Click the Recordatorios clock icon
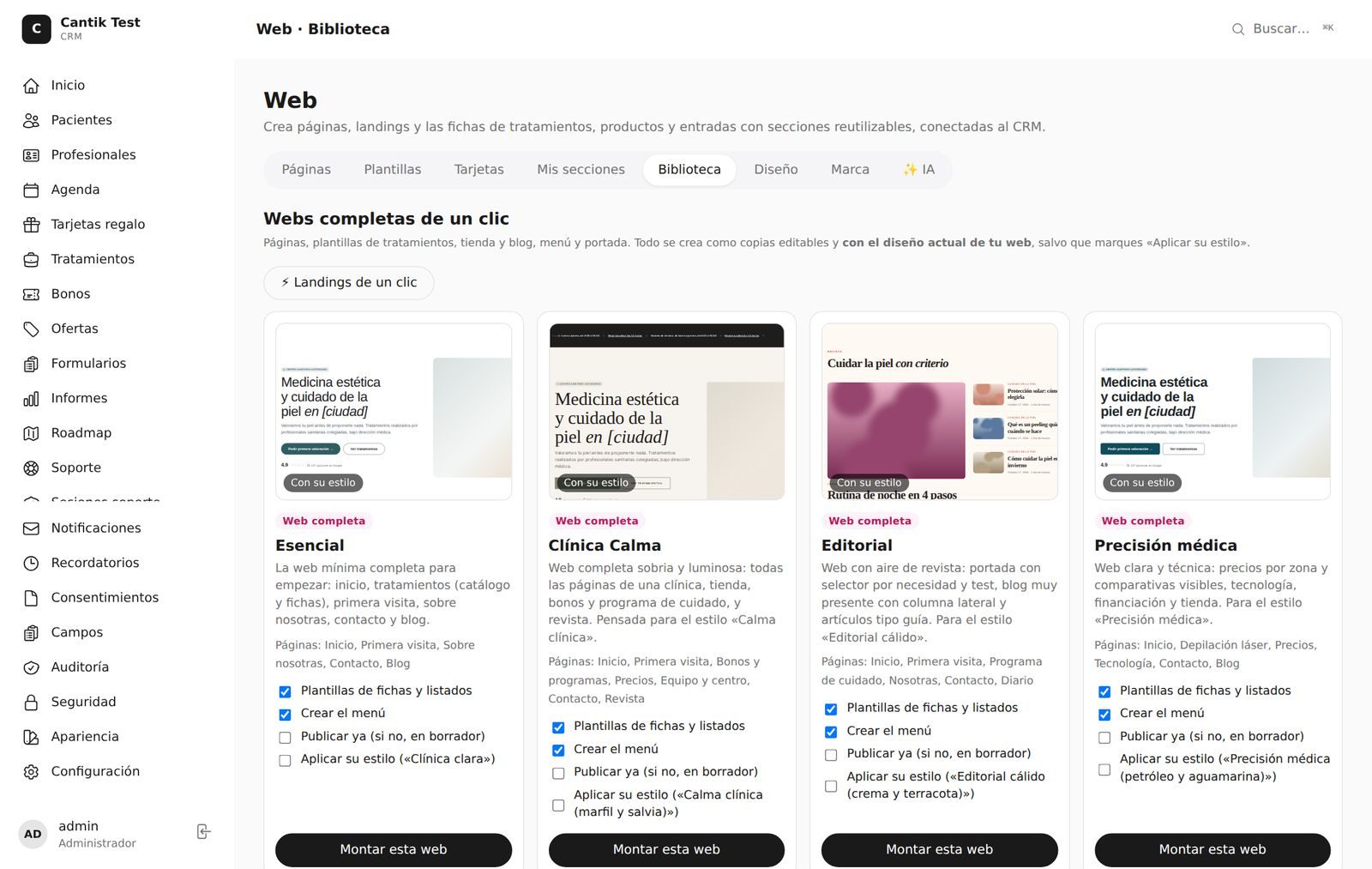Image resolution: width=1372 pixels, height=869 pixels. tap(31, 563)
